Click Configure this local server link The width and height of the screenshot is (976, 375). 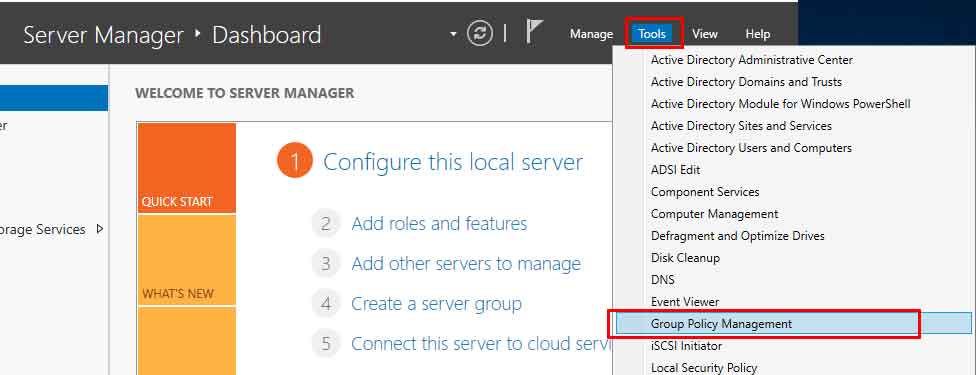(x=453, y=162)
